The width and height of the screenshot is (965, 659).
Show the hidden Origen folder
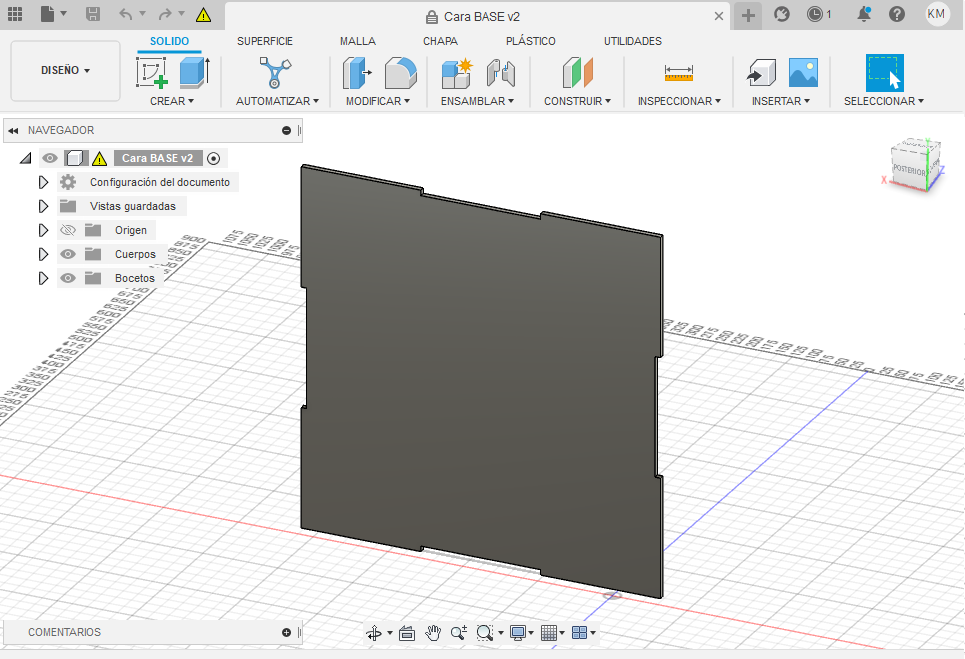coord(68,230)
